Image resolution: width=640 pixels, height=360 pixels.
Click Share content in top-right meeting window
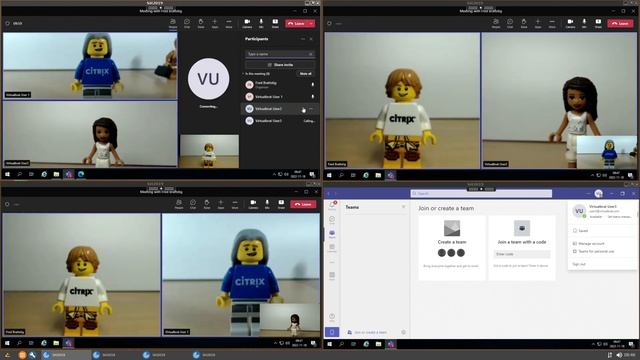[x=598, y=23]
